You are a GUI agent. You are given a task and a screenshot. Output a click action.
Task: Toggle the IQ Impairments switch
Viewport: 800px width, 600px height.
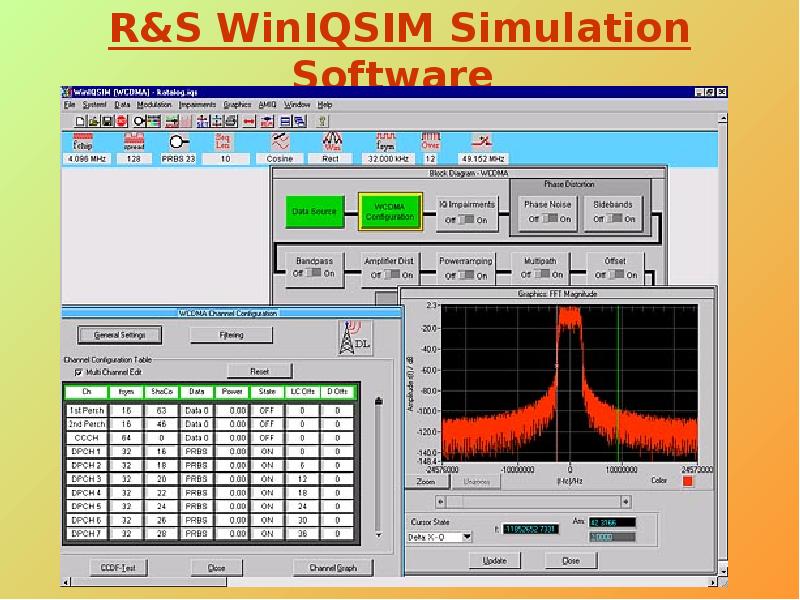[466, 220]
